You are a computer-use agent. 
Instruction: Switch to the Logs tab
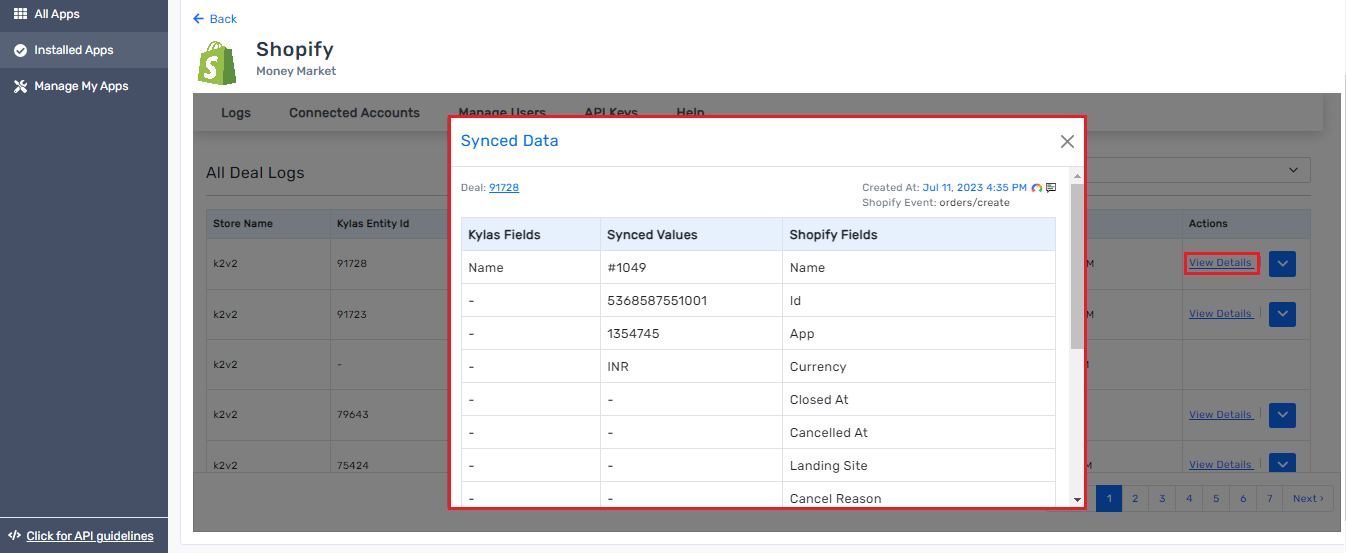pyautogui.click(x=236, y=113)
